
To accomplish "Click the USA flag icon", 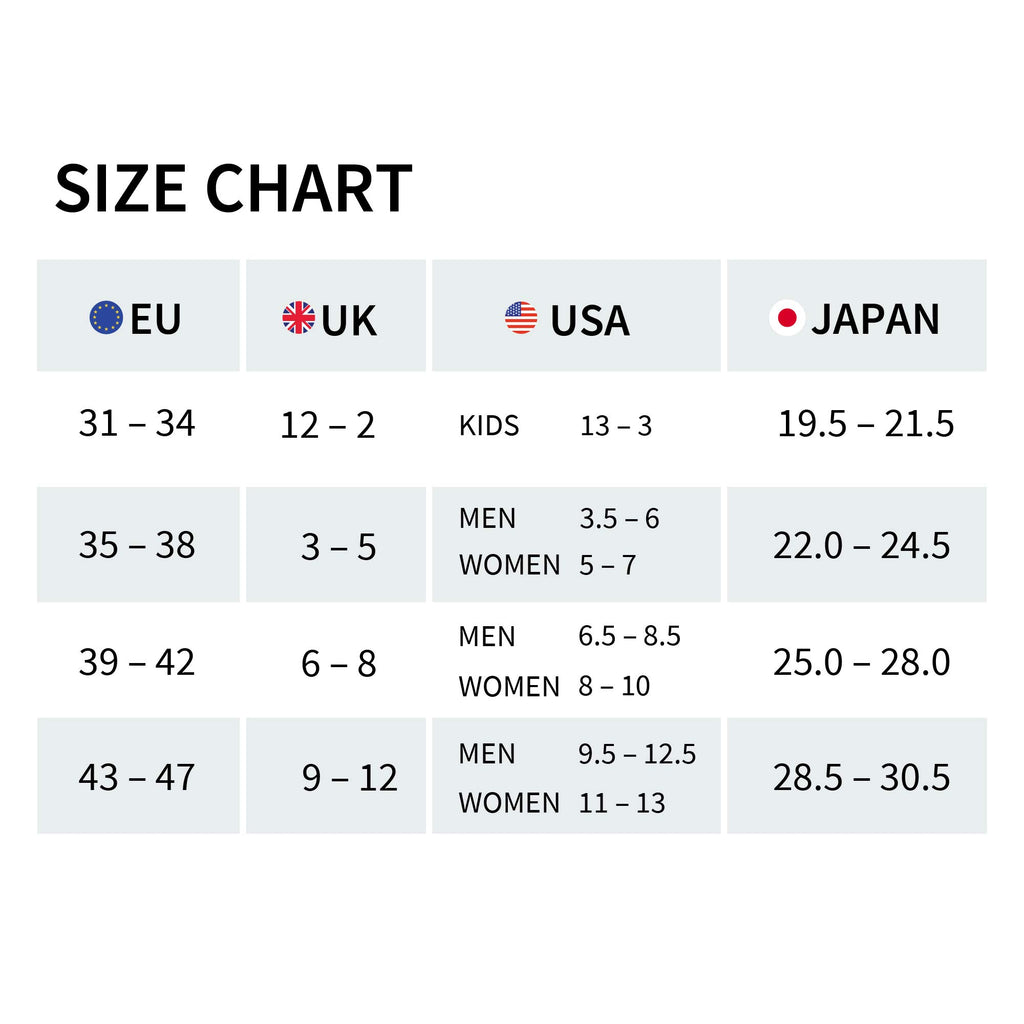I will 521,317.
